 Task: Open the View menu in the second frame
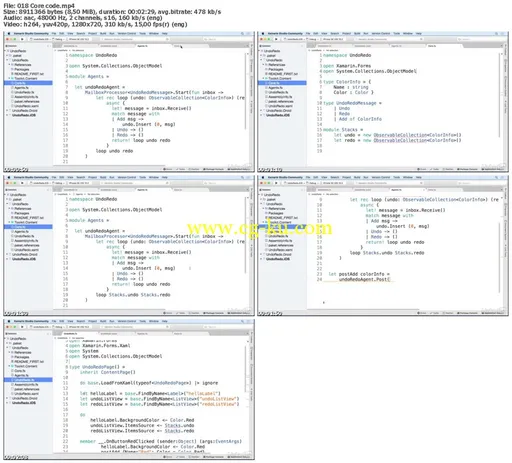point(324,34)
